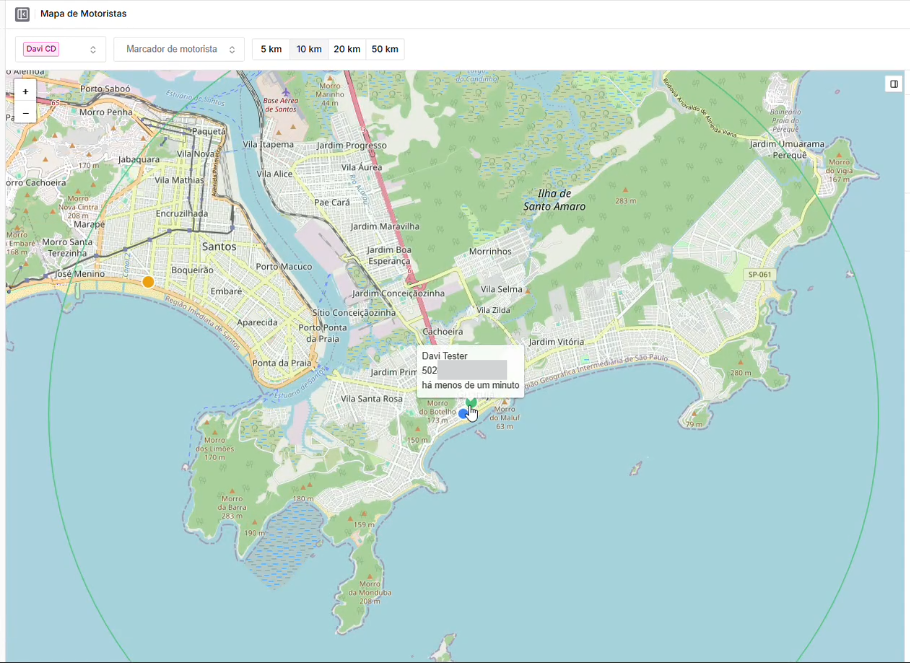The width and height of the screenshot is (910, 663).
Task: Click the Encruzilhada label
Action: pyautogui.click(x=182, y=214)
